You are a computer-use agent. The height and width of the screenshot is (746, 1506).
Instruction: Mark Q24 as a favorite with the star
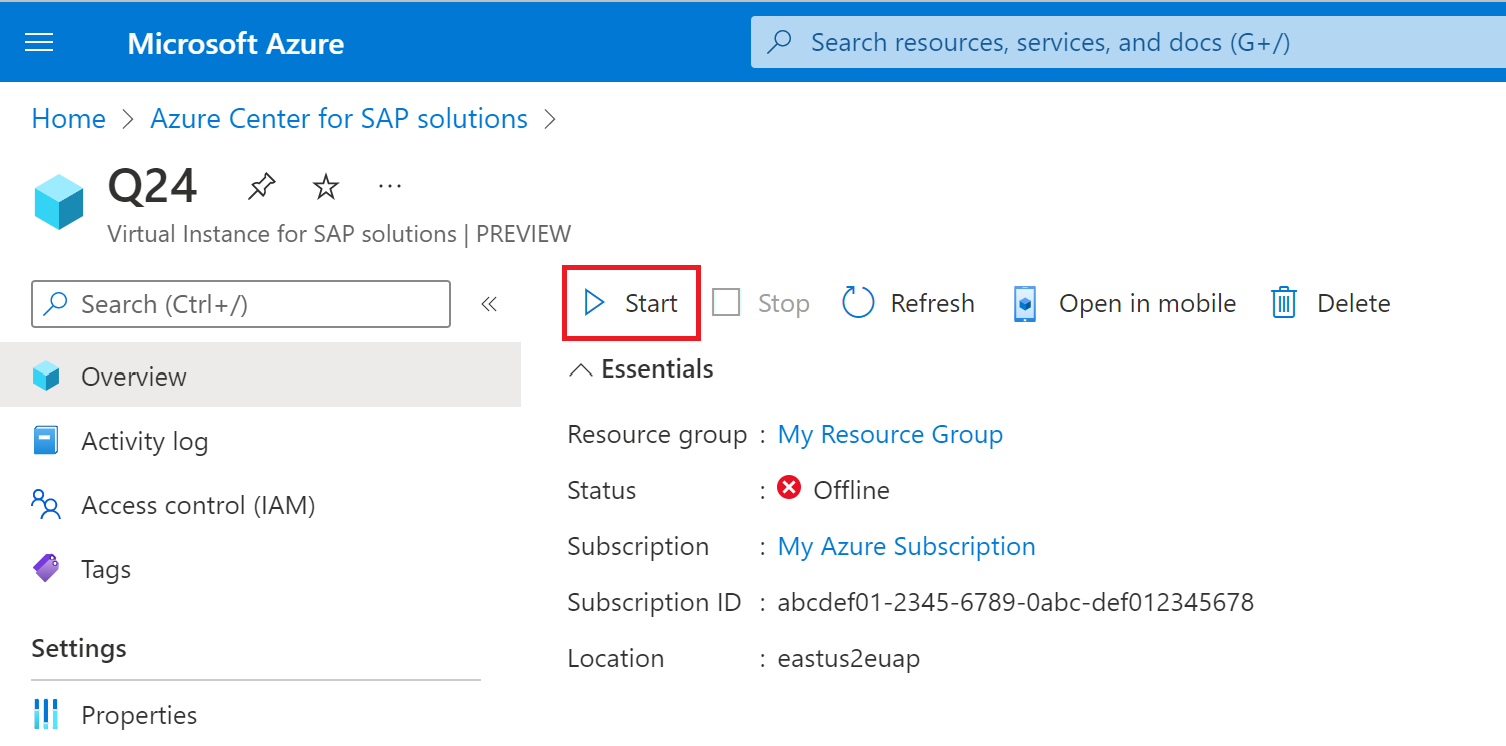(x=326, y=186)
